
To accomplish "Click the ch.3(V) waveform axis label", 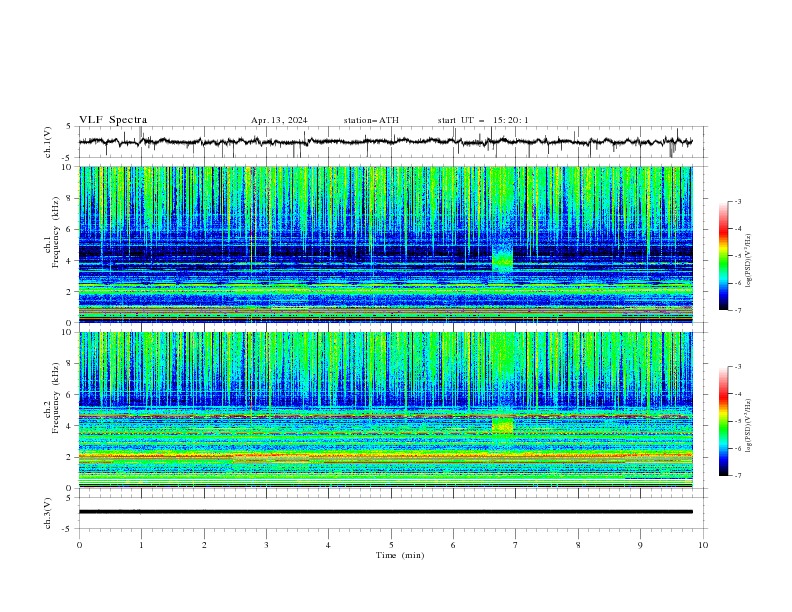I will (48, 513).
